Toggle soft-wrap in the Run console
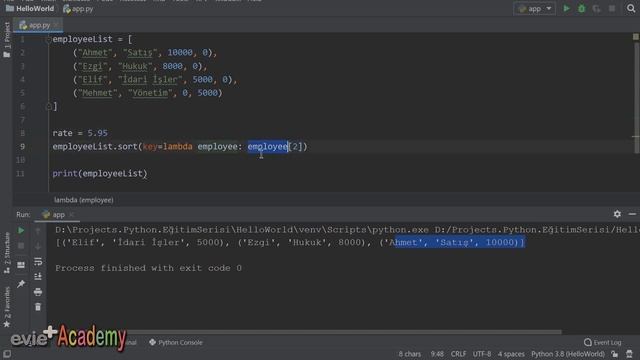640x360 pixels. (38, 261)
